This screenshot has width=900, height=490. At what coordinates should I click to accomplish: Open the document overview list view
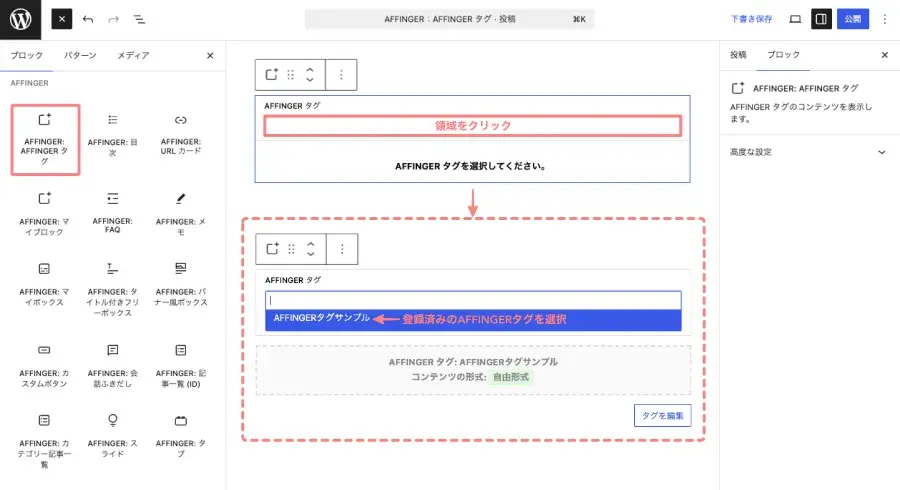point(139,19)
